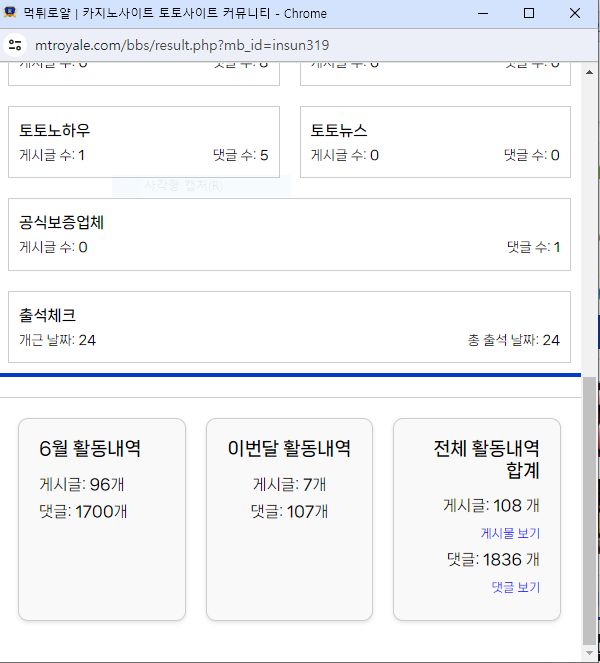Image resolution: width=600 pixels, height=663 pixels.
Task: Maximize the Chrome popup window
Action: 529,13
